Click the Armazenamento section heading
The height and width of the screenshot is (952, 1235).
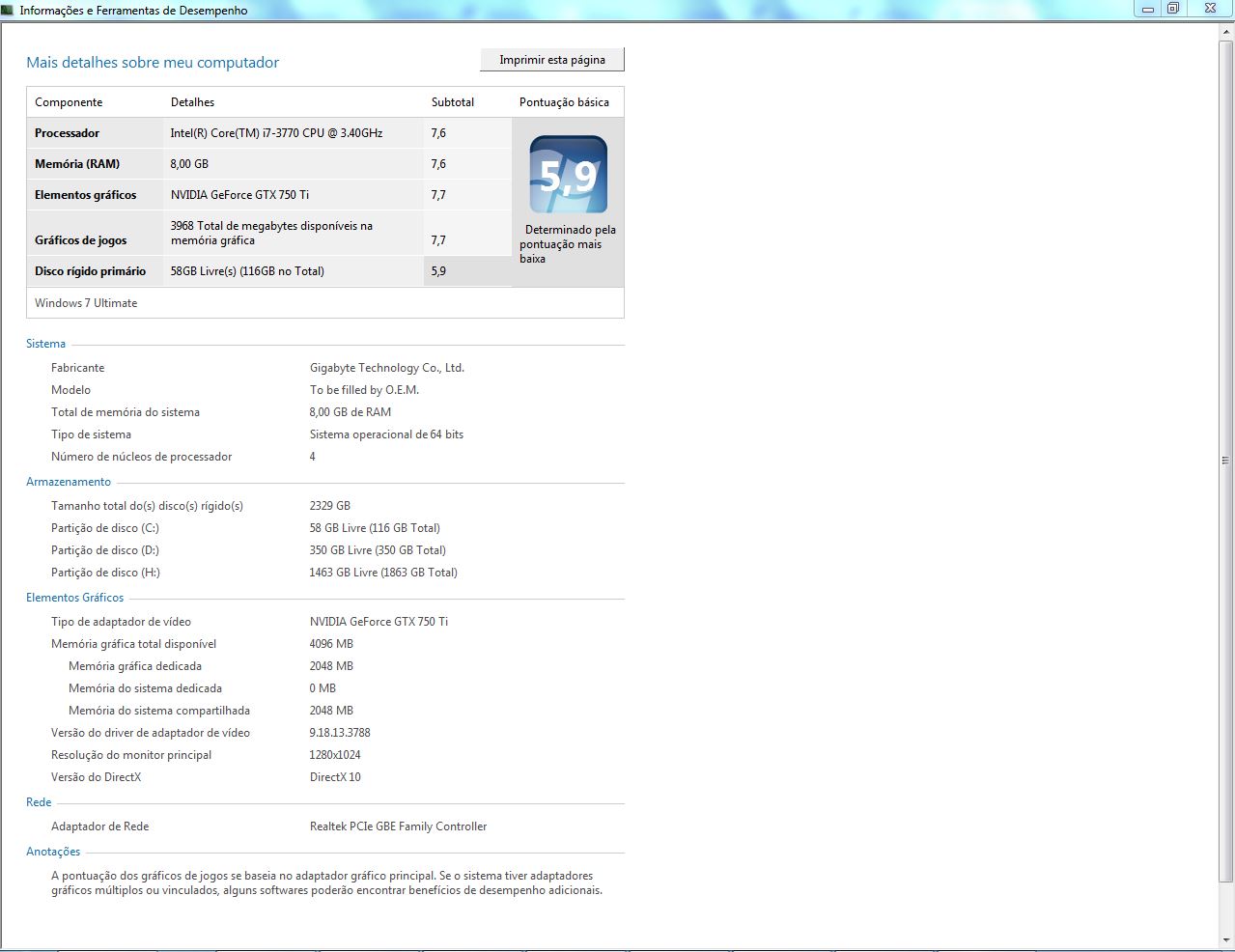tap(69, 482)
